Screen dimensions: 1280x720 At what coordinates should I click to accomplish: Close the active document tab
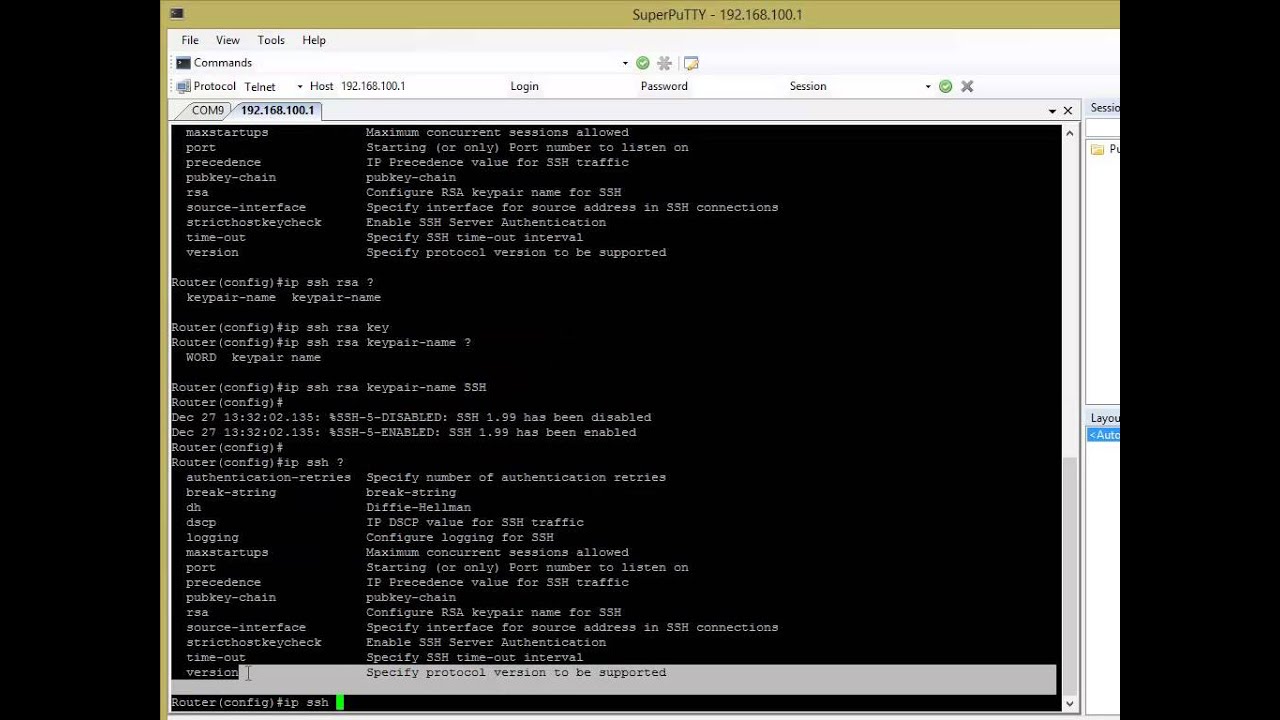pos(1068,111)
